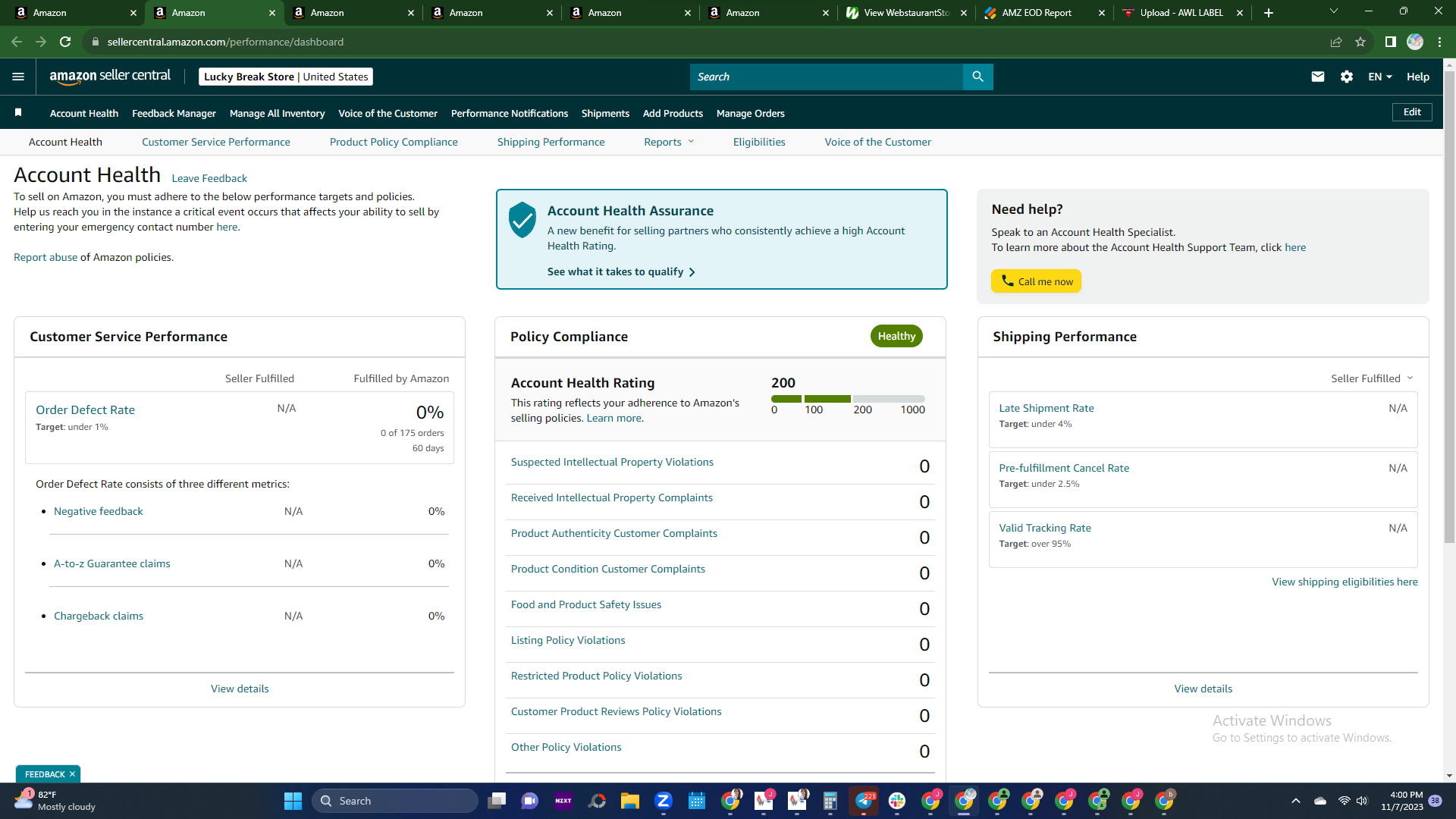This screenshot has height=819, width=1456.
Task: Open Manage Orders in the navigation bar
Action: point(751,113)
